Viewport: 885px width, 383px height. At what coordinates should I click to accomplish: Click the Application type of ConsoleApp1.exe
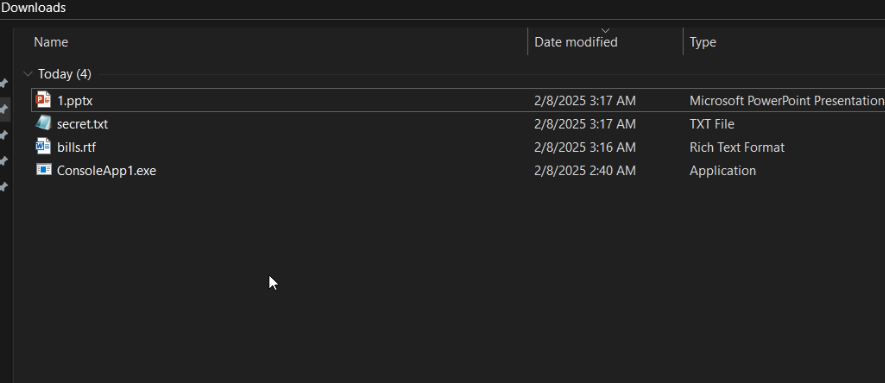(722, 170)
